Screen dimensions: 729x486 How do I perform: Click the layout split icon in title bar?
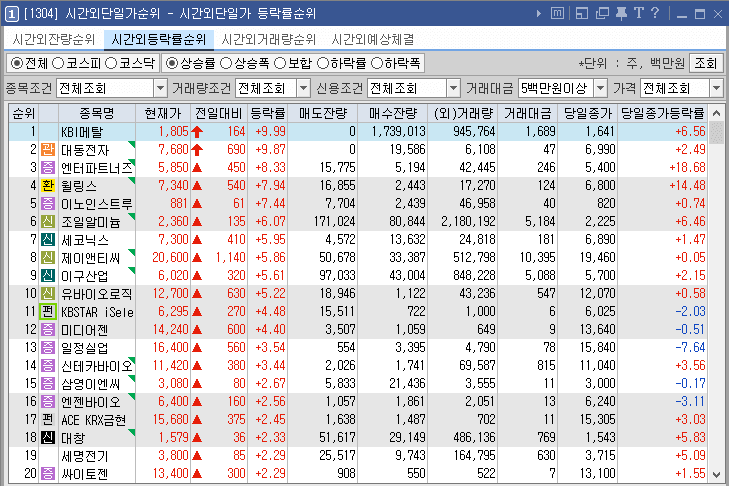[x=582, y=13]
